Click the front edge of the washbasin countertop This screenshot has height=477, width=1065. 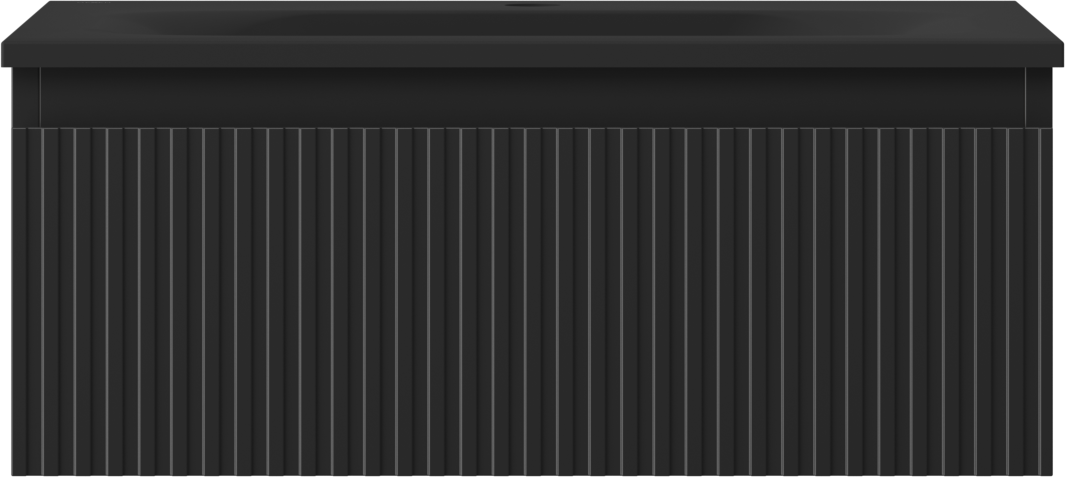[532, 54]
